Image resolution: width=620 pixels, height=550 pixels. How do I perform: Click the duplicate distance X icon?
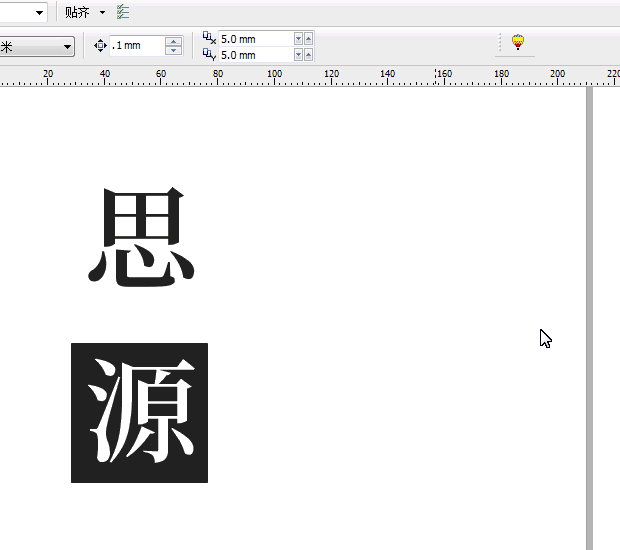coord(209,38)
